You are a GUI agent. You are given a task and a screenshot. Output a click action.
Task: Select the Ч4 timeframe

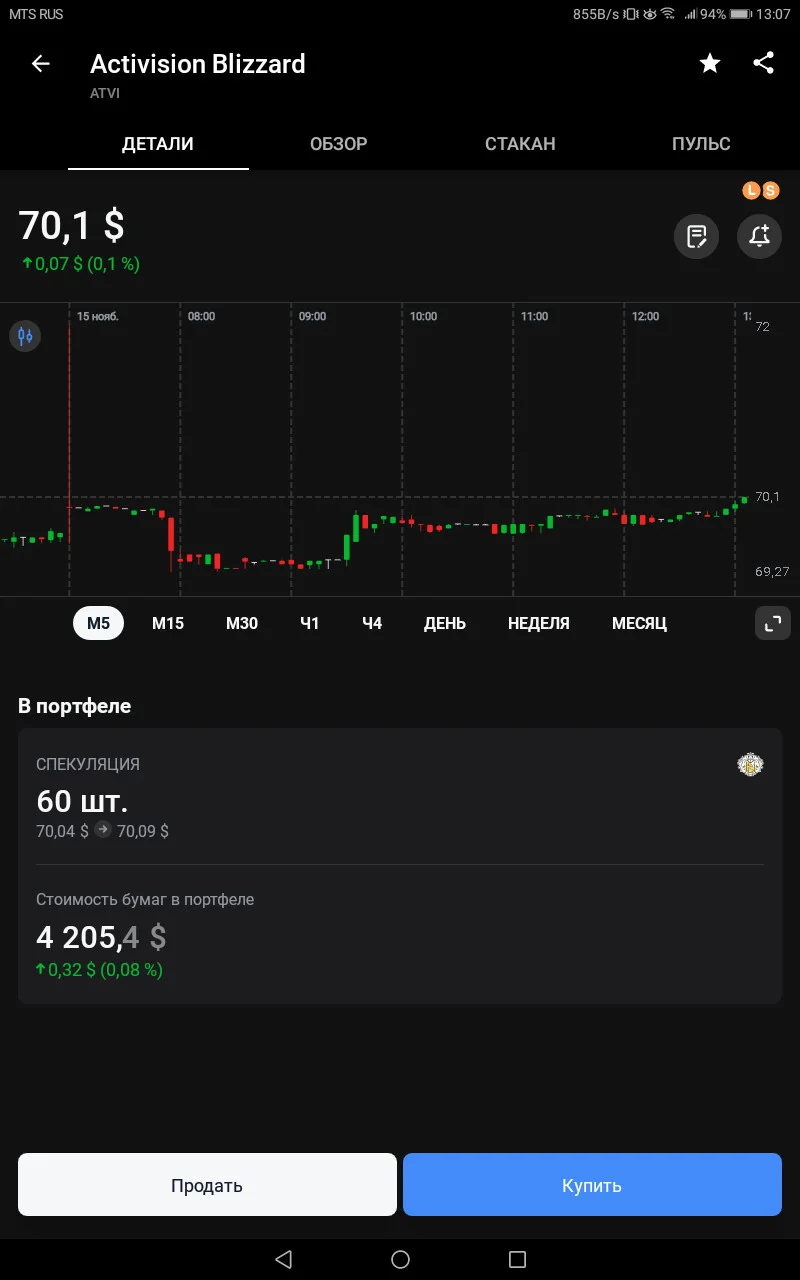372,623
